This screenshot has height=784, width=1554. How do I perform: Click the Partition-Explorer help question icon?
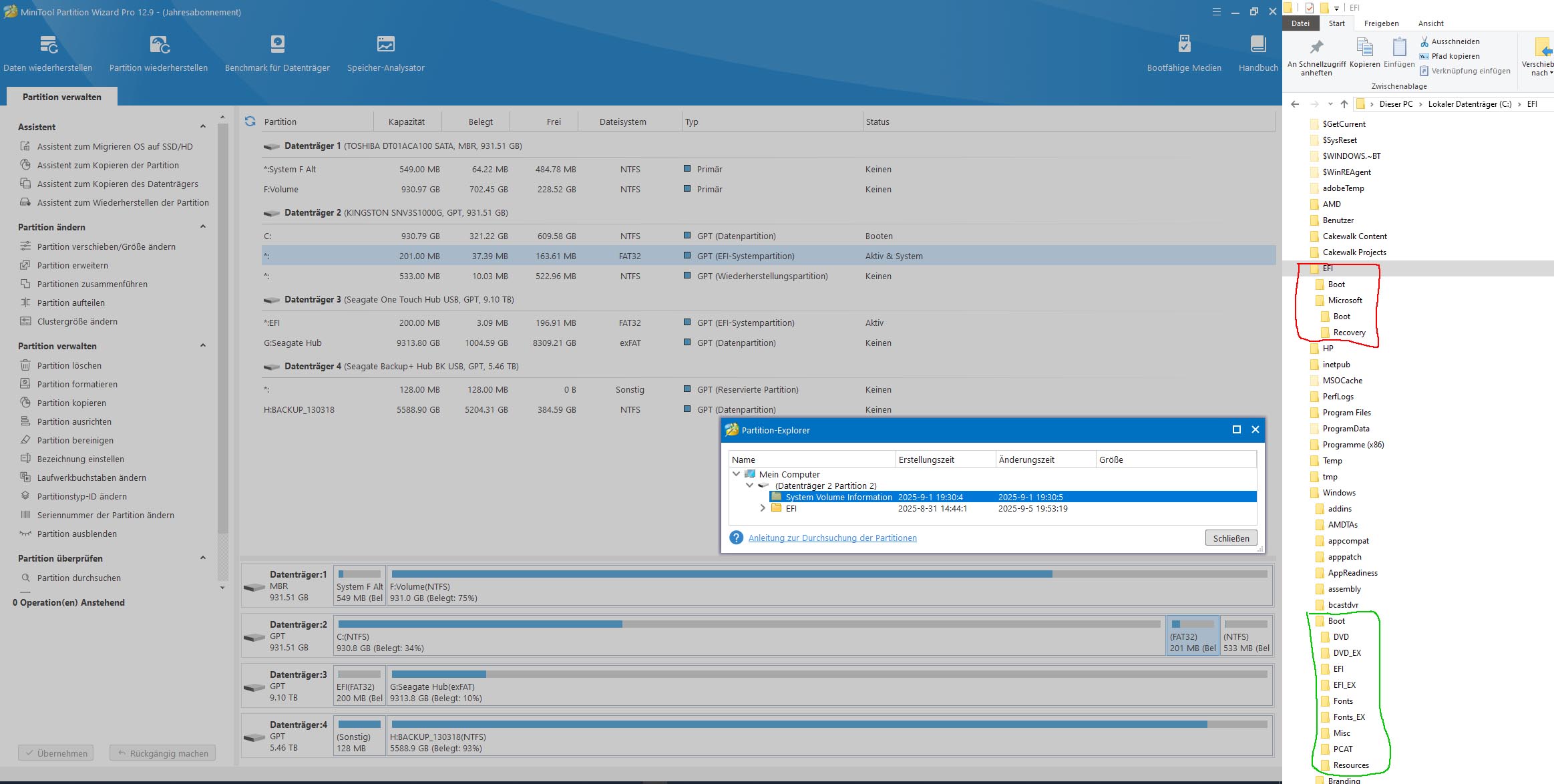pos(736,538)
